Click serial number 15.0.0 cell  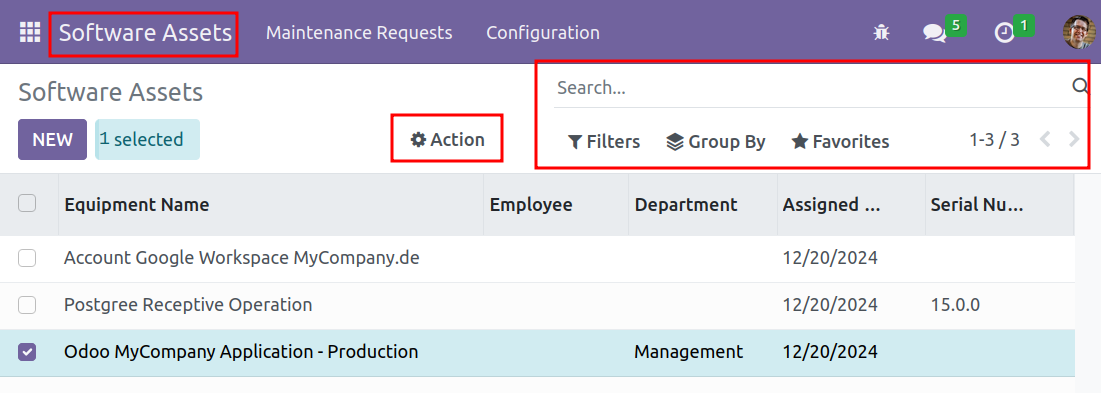(x=955, y=305)
